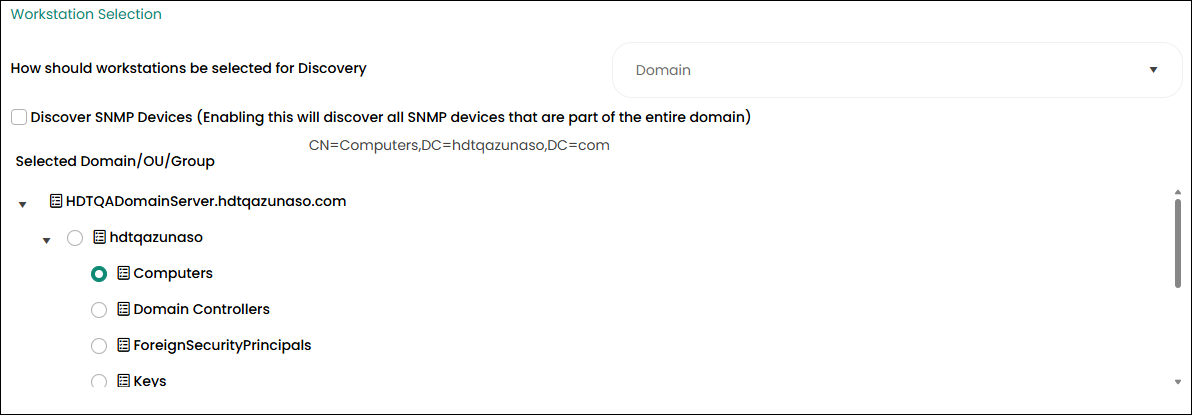Collapse the hdtqazunaso tree node
1192x415 pixels.
(x=46, y=240)
